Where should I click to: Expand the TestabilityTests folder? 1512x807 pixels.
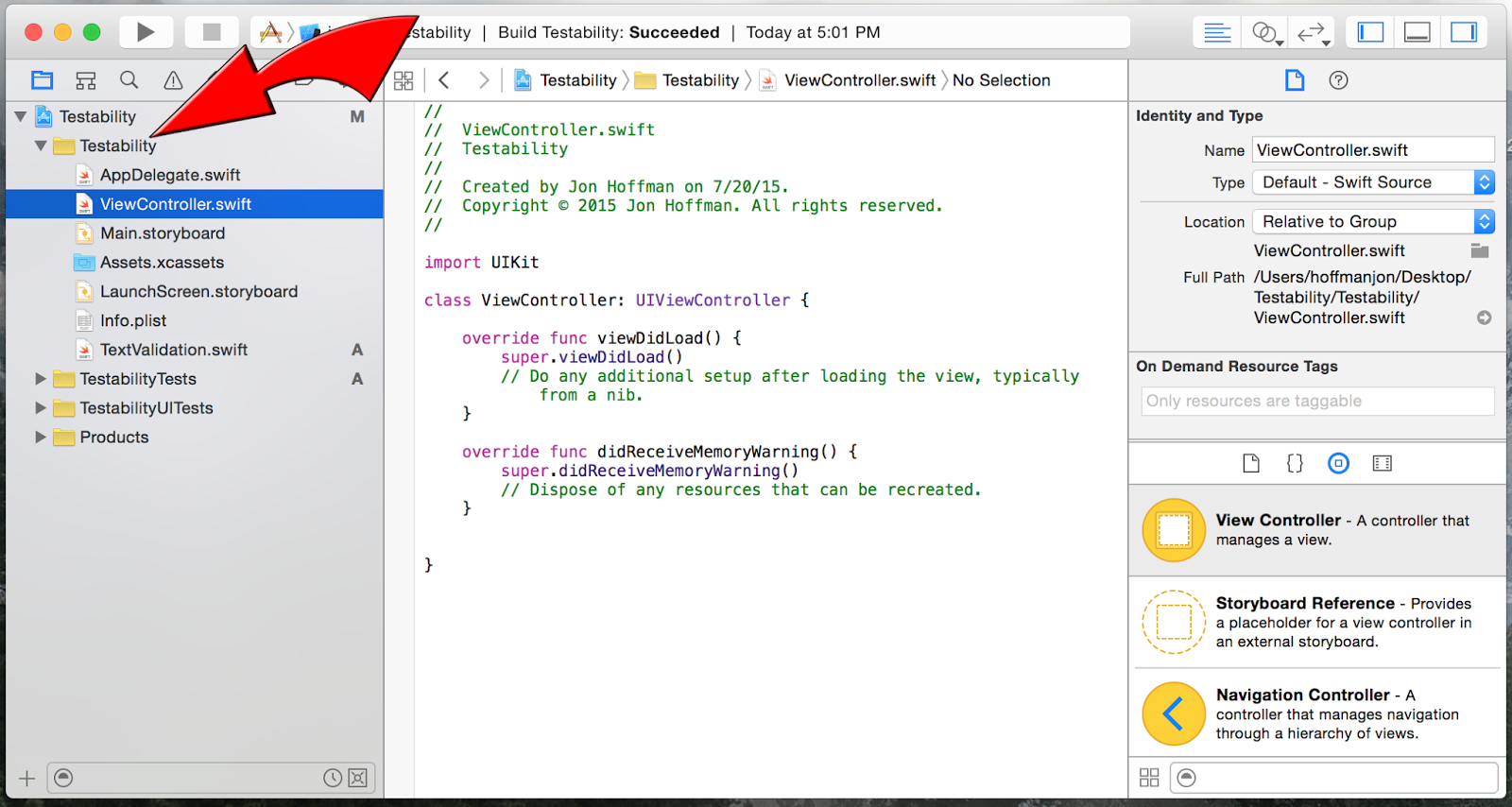40,379
